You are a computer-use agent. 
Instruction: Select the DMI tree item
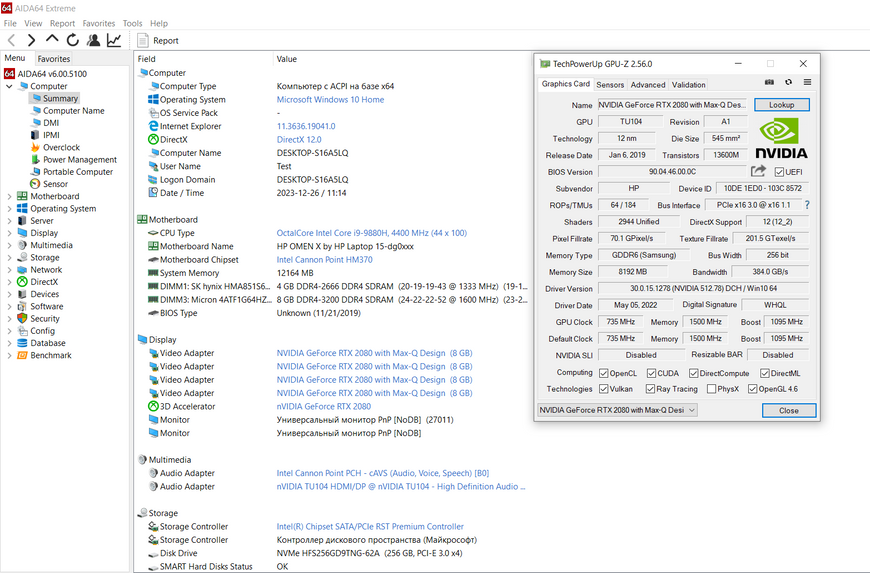coord(44,123)
